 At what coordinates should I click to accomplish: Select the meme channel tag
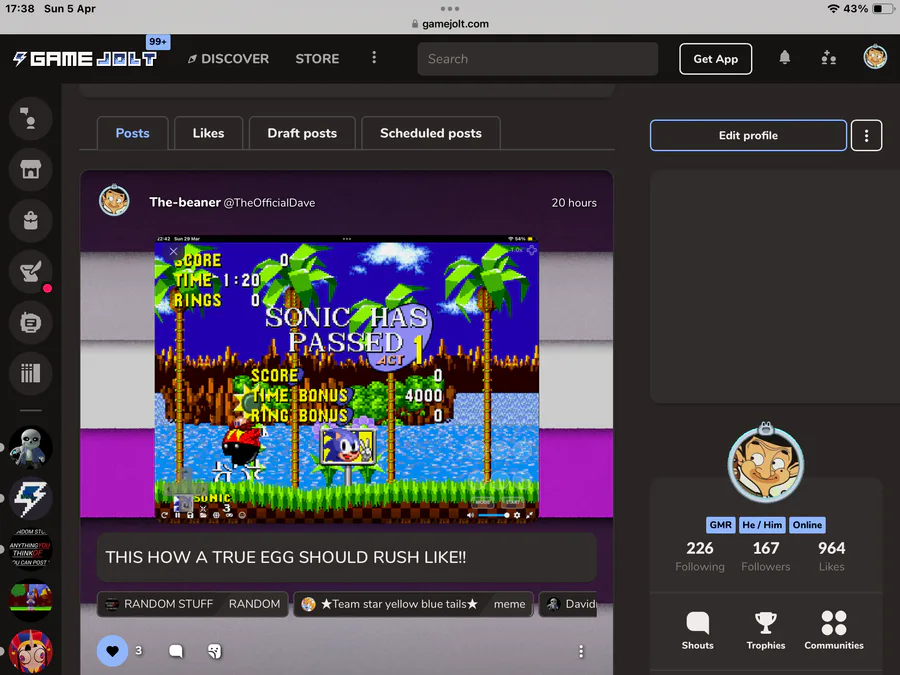pyautogui.click(x=510, y=604)
